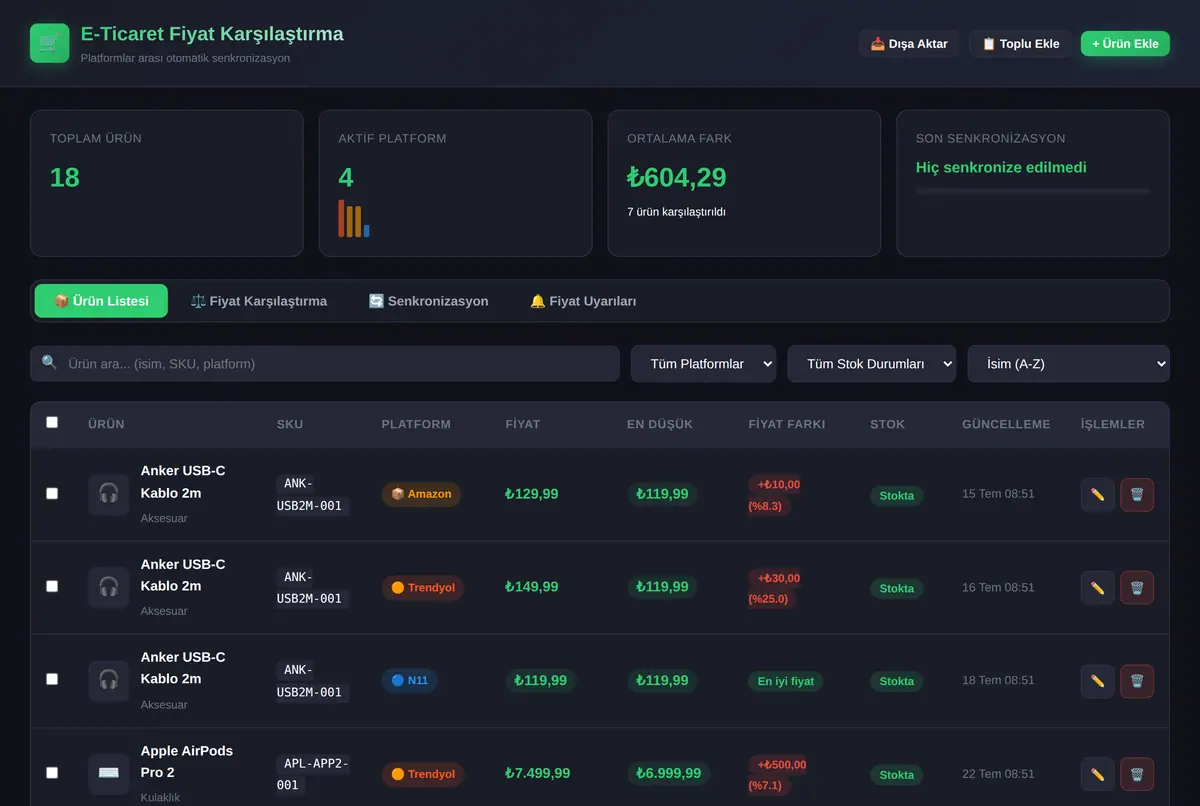Switch to the Ürün Listesi tab
This screenshot has height=806, width=1200.
coord(101,301)
